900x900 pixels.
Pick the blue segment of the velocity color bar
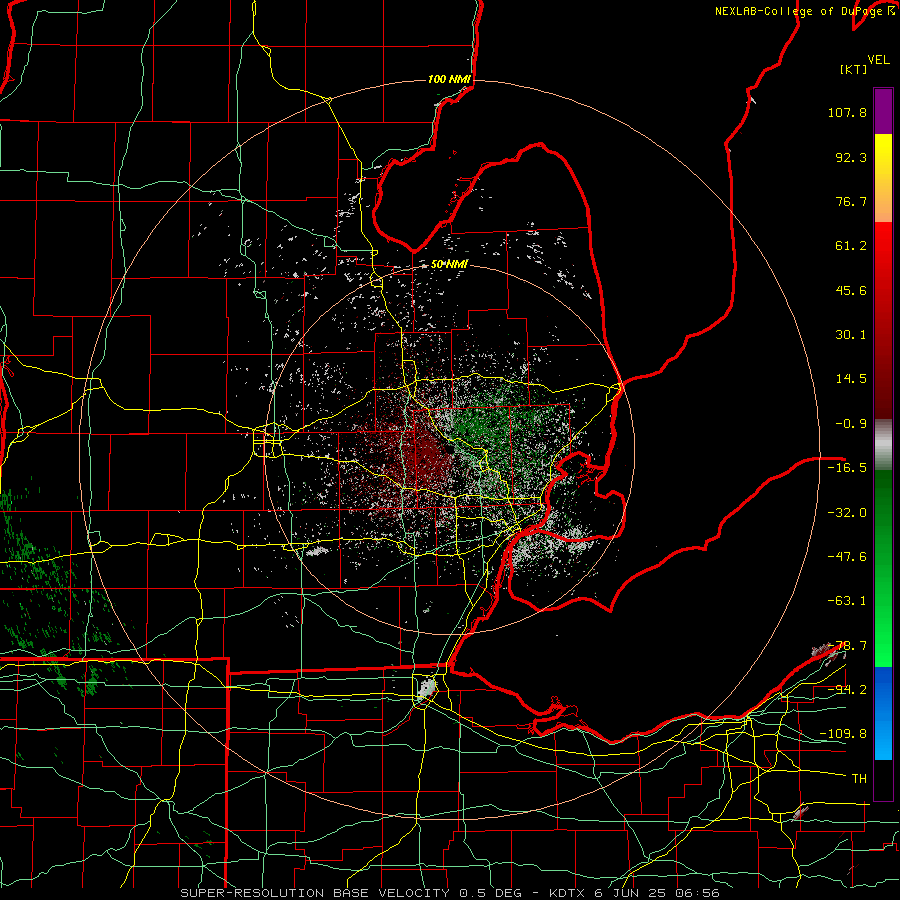tap(883, 713)
